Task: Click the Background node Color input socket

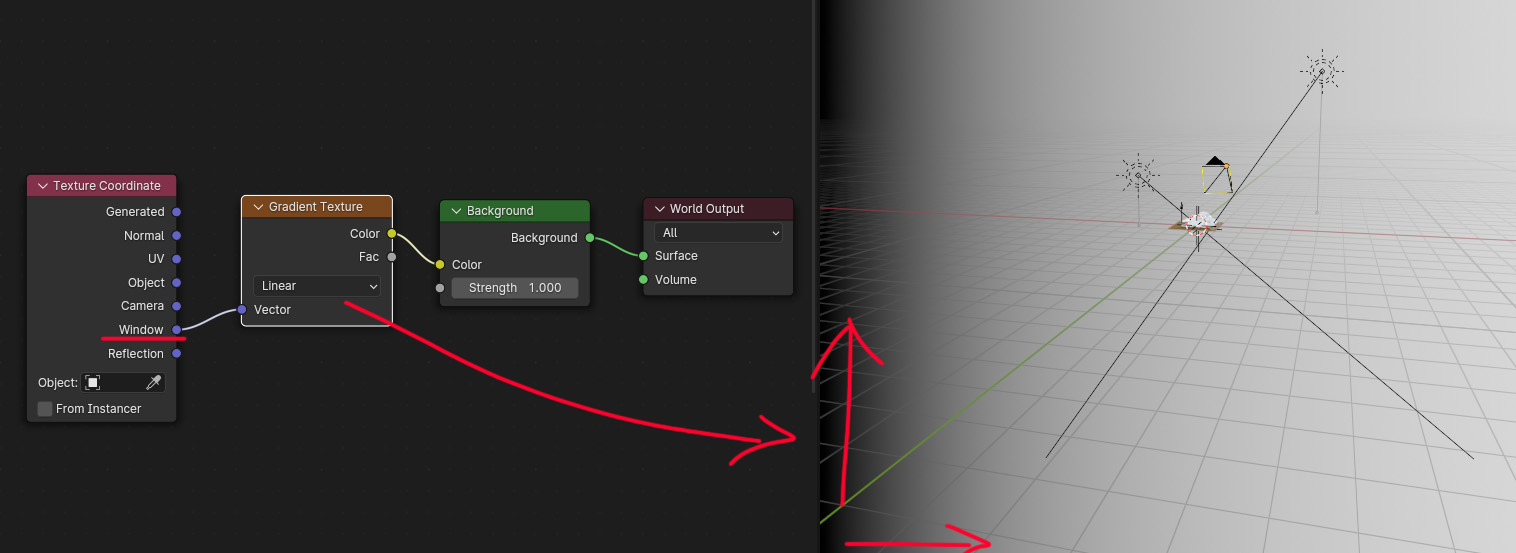Action: point(440,265)
